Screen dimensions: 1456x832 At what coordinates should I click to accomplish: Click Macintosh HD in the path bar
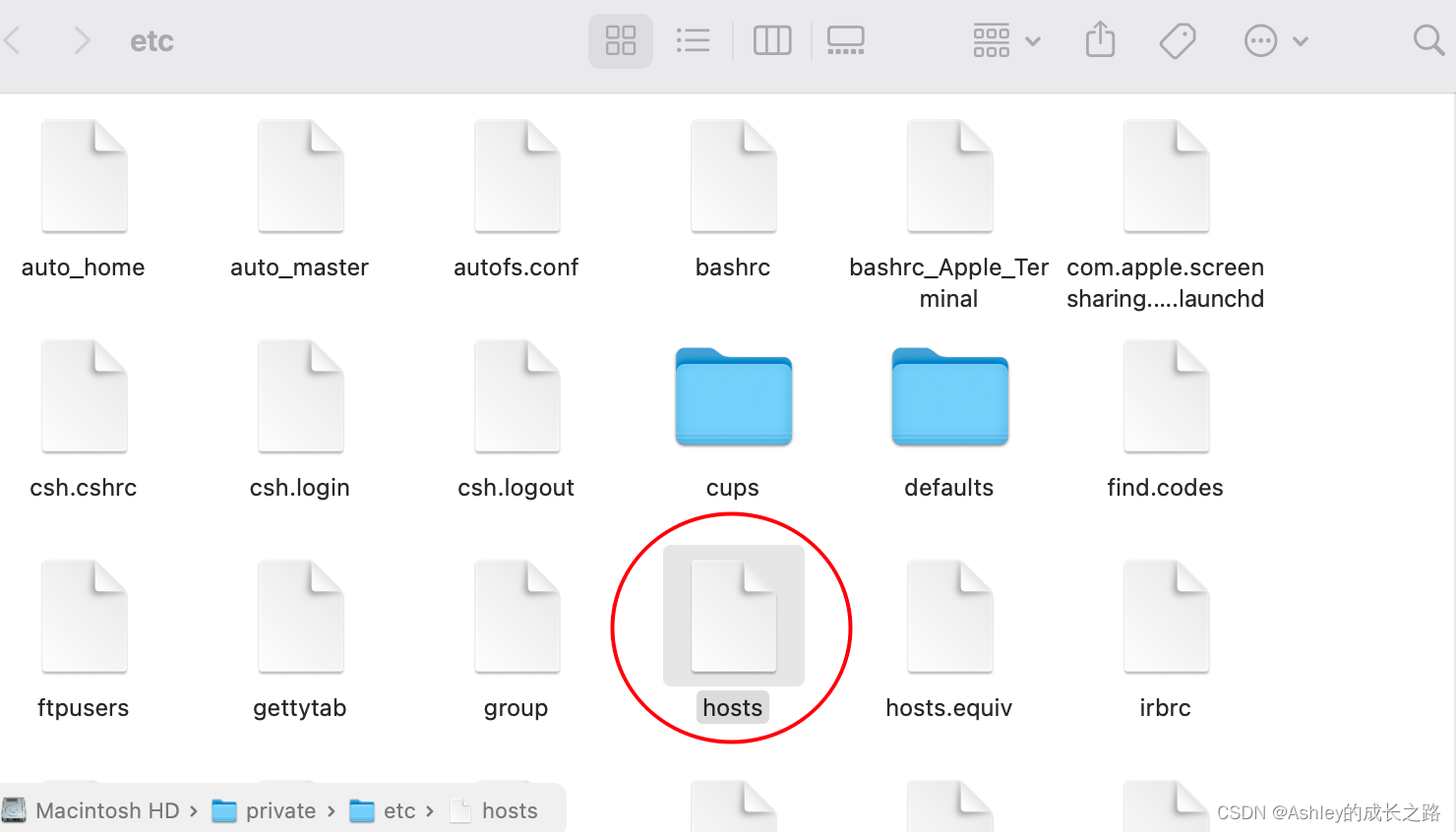pyautogui.click(x=106, y=810)
